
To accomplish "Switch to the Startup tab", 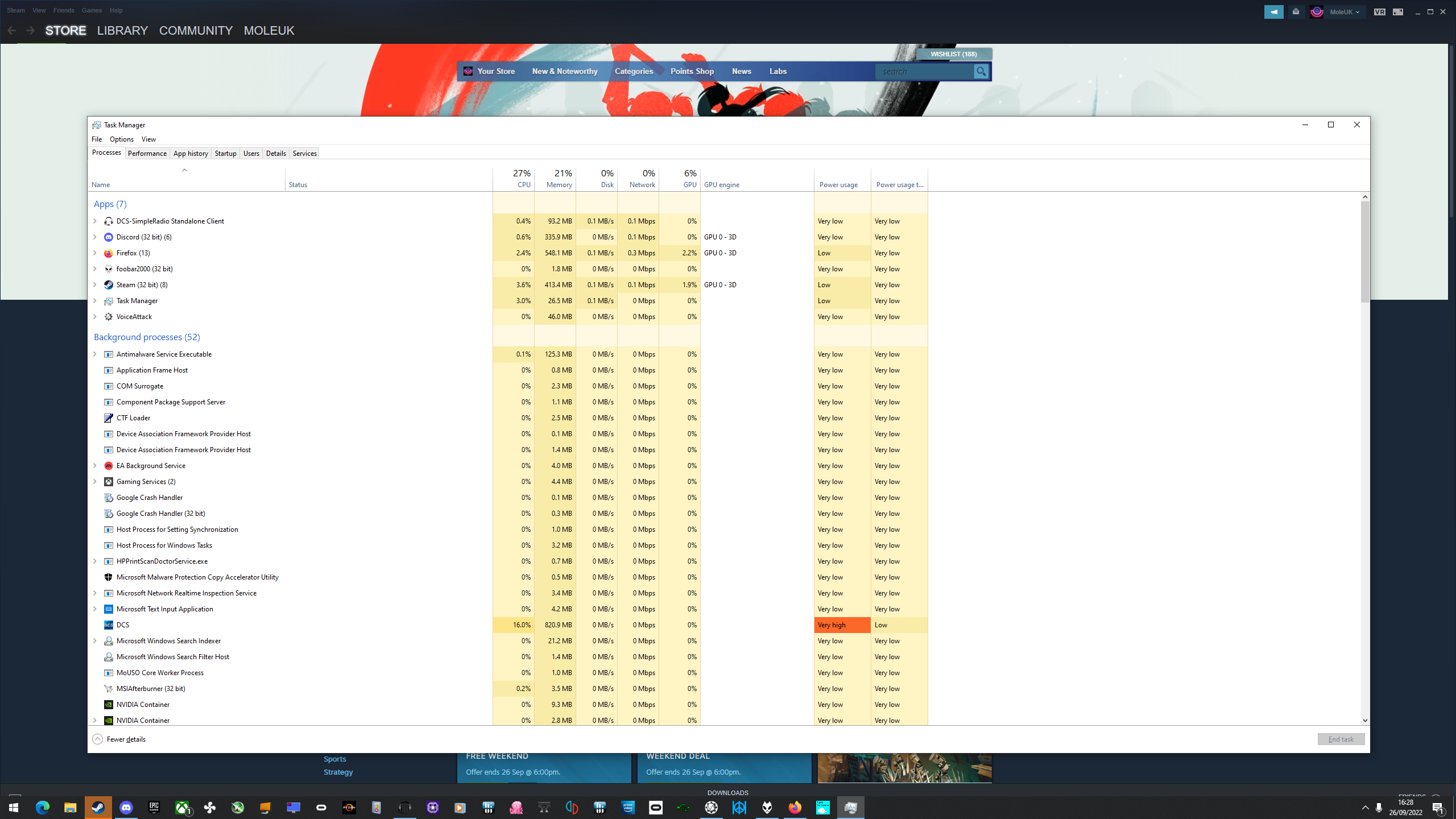I will (225, 154).
